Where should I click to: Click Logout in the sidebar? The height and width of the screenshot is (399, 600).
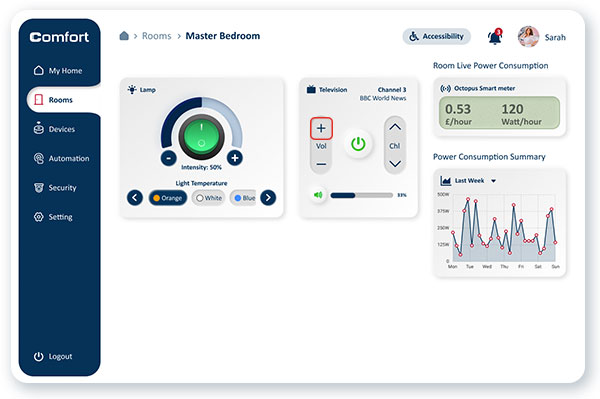coord(53,356)
